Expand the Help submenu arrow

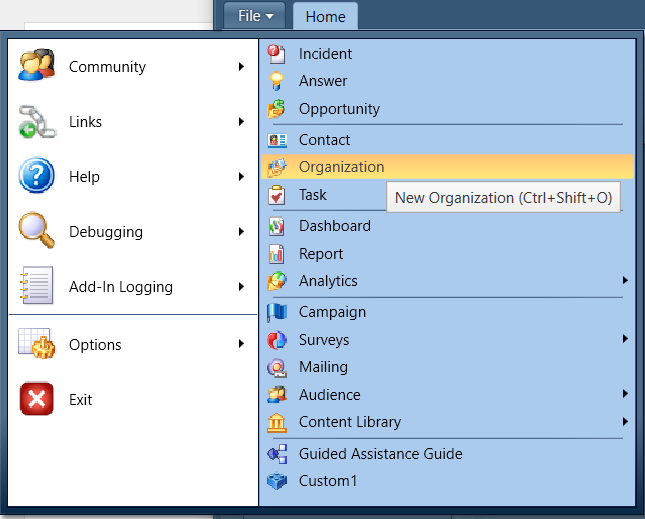pyautogui.click(x=241, y=177)
